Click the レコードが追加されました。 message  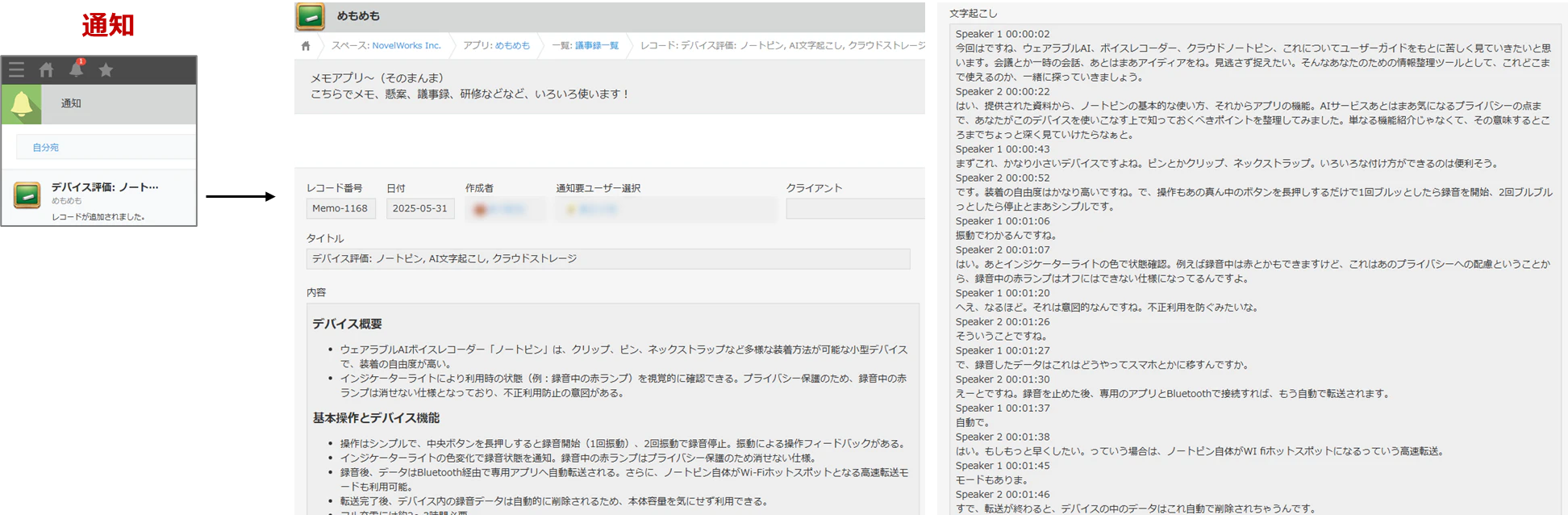click(x=98, y=217)
